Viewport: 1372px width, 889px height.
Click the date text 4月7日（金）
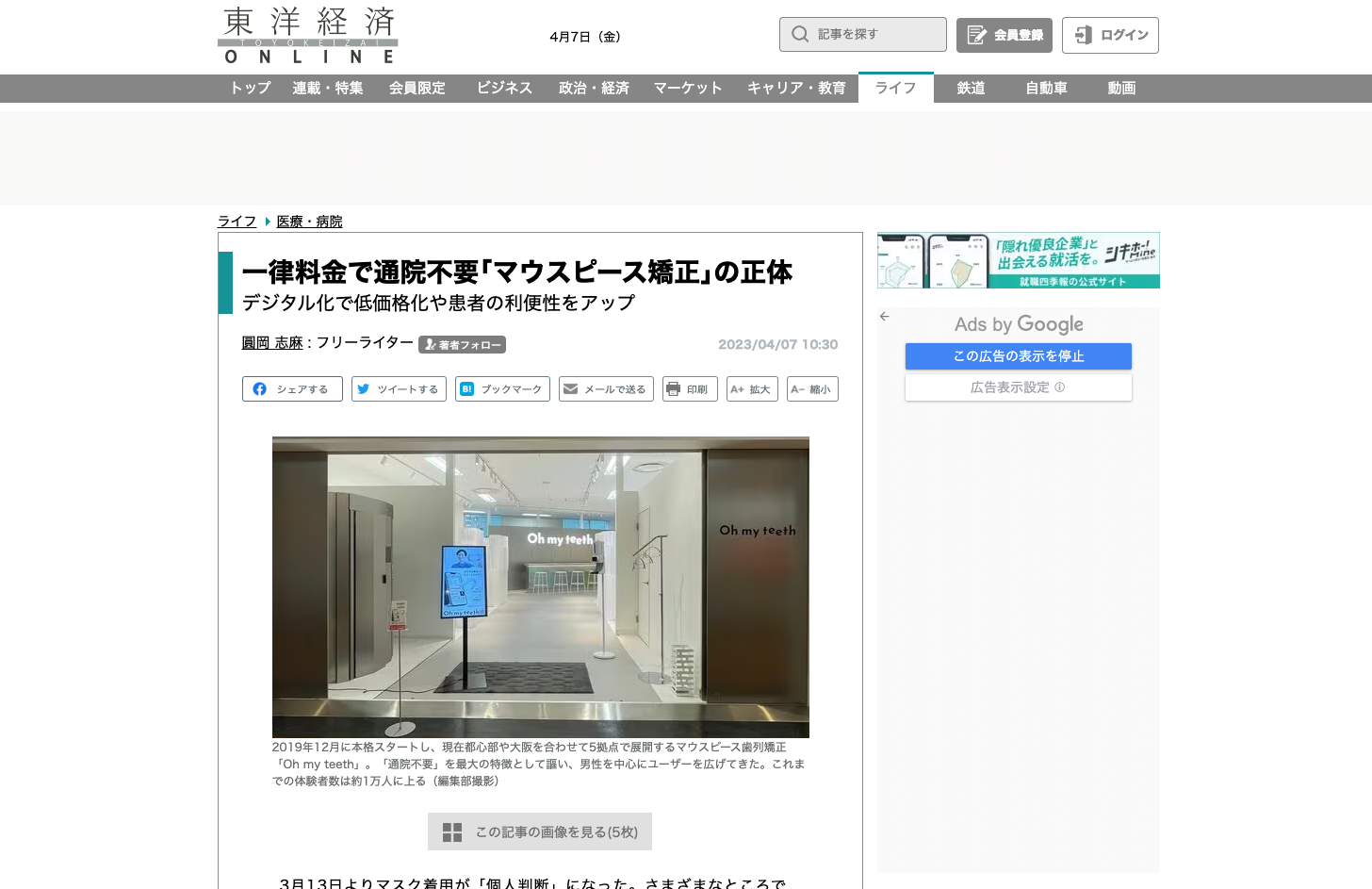(x=585, y=37)
